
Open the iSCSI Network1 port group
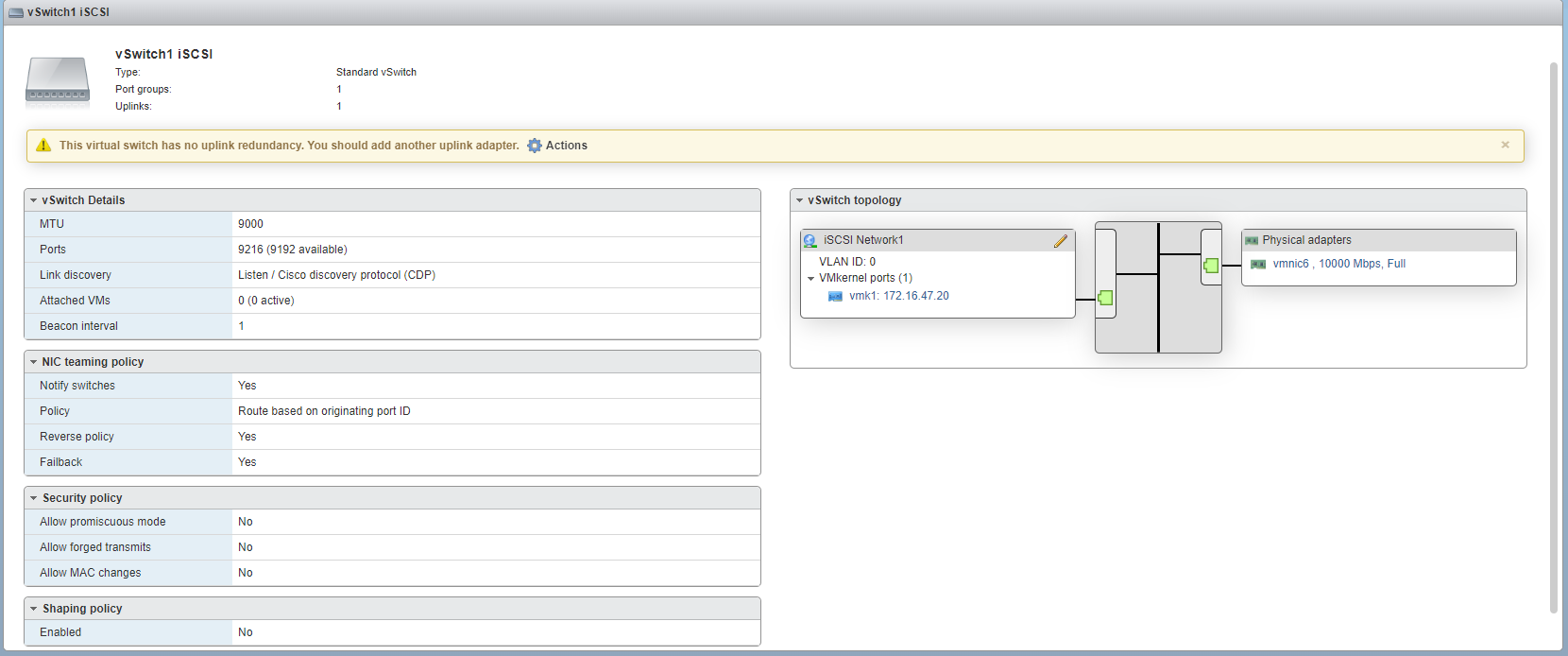(x=863, y=240)
